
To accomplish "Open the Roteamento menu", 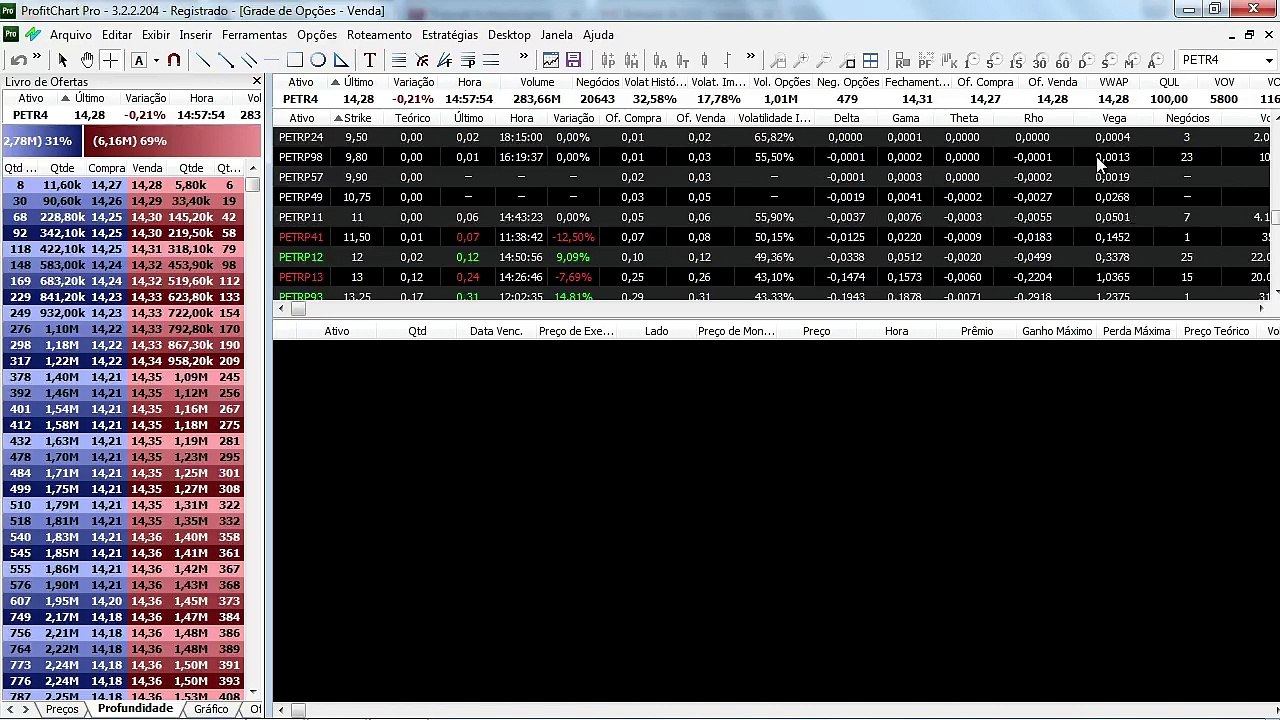I will click(379, 34).
